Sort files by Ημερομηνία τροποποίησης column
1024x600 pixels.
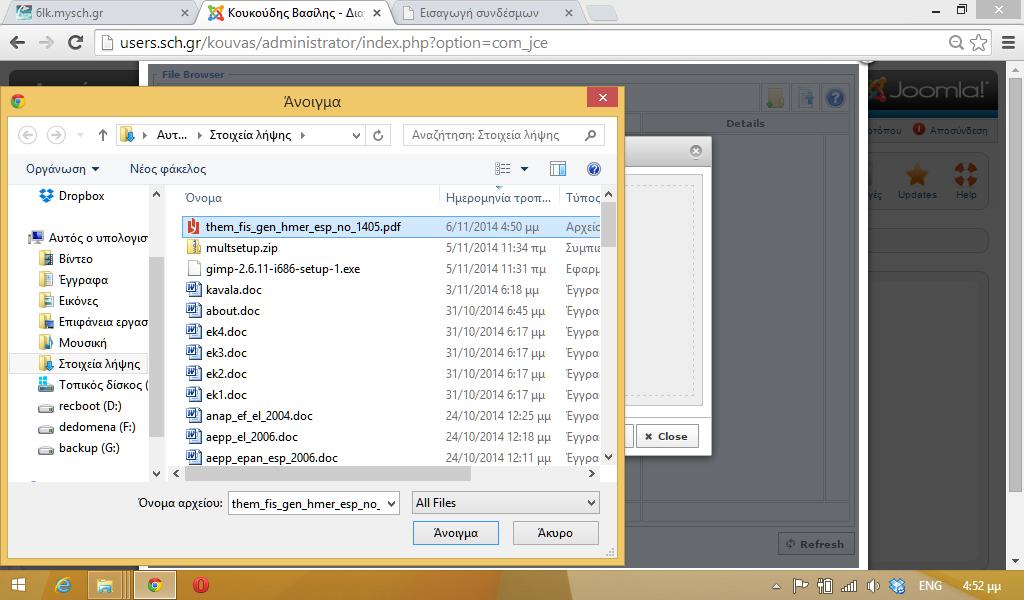pyautogui.click(x=498, y=198)
